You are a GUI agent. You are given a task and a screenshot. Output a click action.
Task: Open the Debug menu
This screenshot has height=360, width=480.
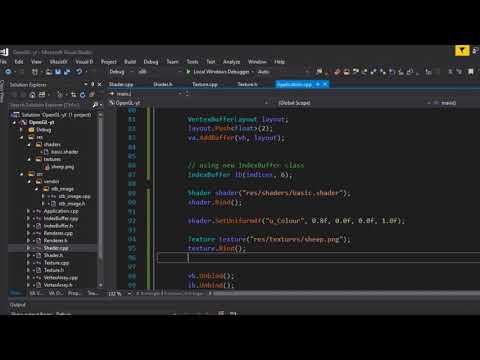click(x=151, y=62)
